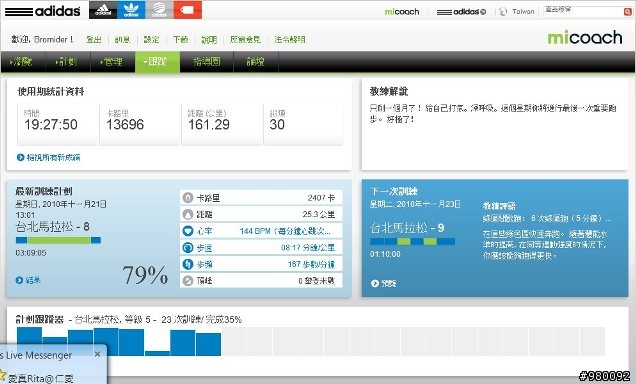Click the Rita contact in Messenger popup
Screen dimensions: 636x384
41,378
